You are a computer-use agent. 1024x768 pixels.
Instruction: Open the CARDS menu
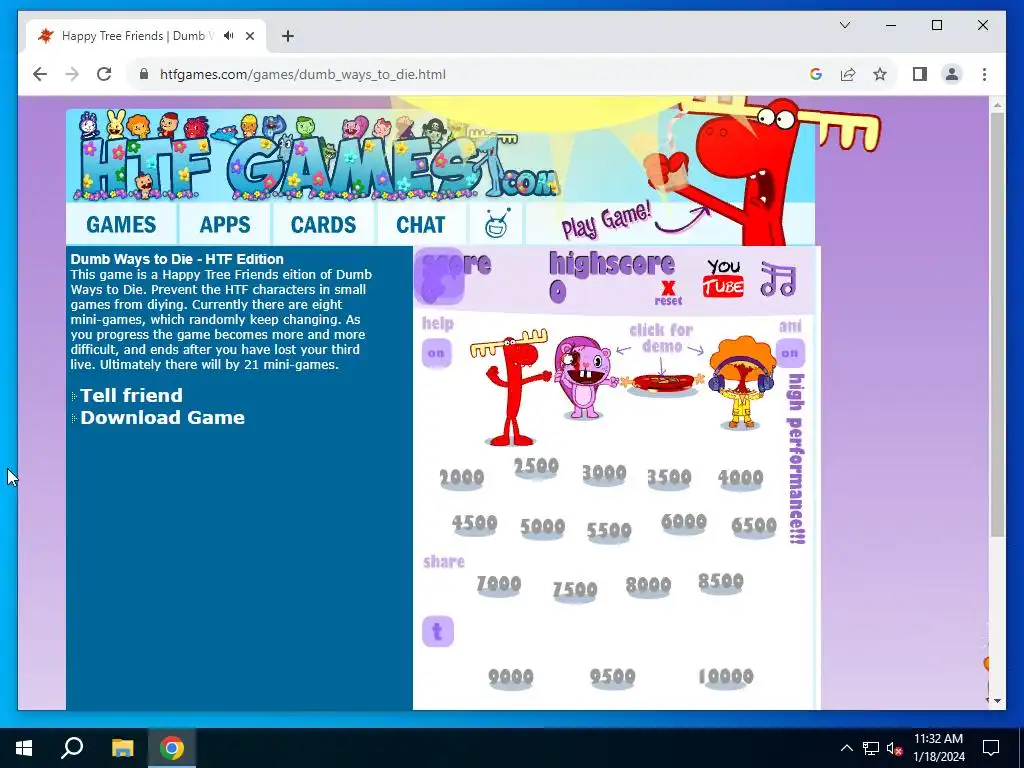pos(323,225)
